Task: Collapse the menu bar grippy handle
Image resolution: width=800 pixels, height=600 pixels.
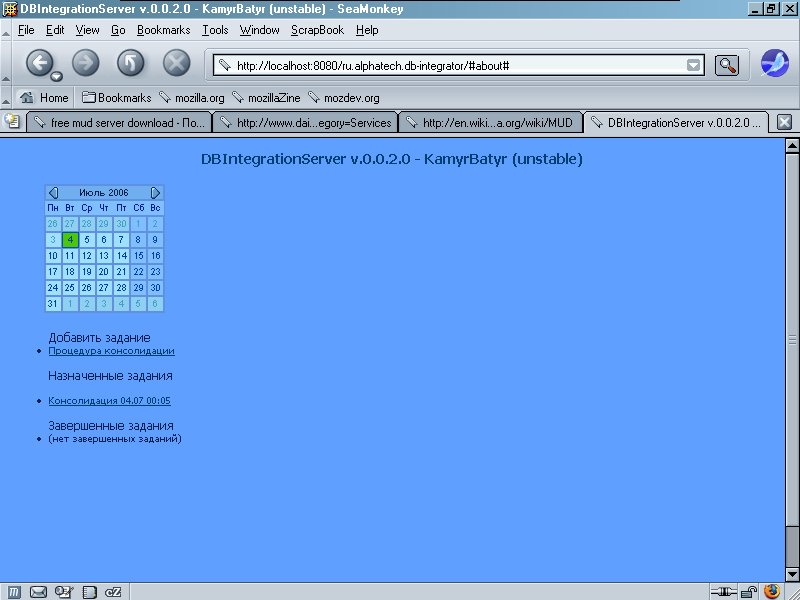Action: coord(6,31)
